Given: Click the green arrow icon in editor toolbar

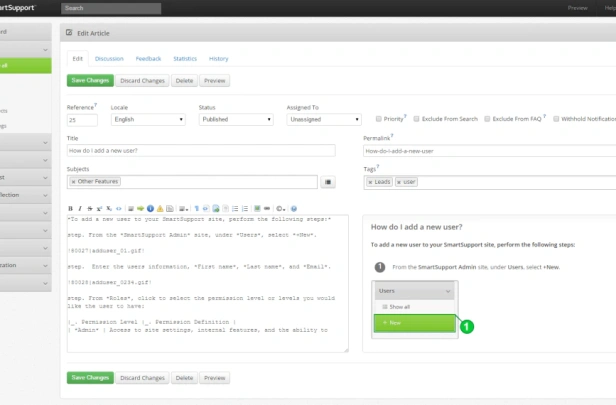Looking at the screenshot, I should click(140, 209).
